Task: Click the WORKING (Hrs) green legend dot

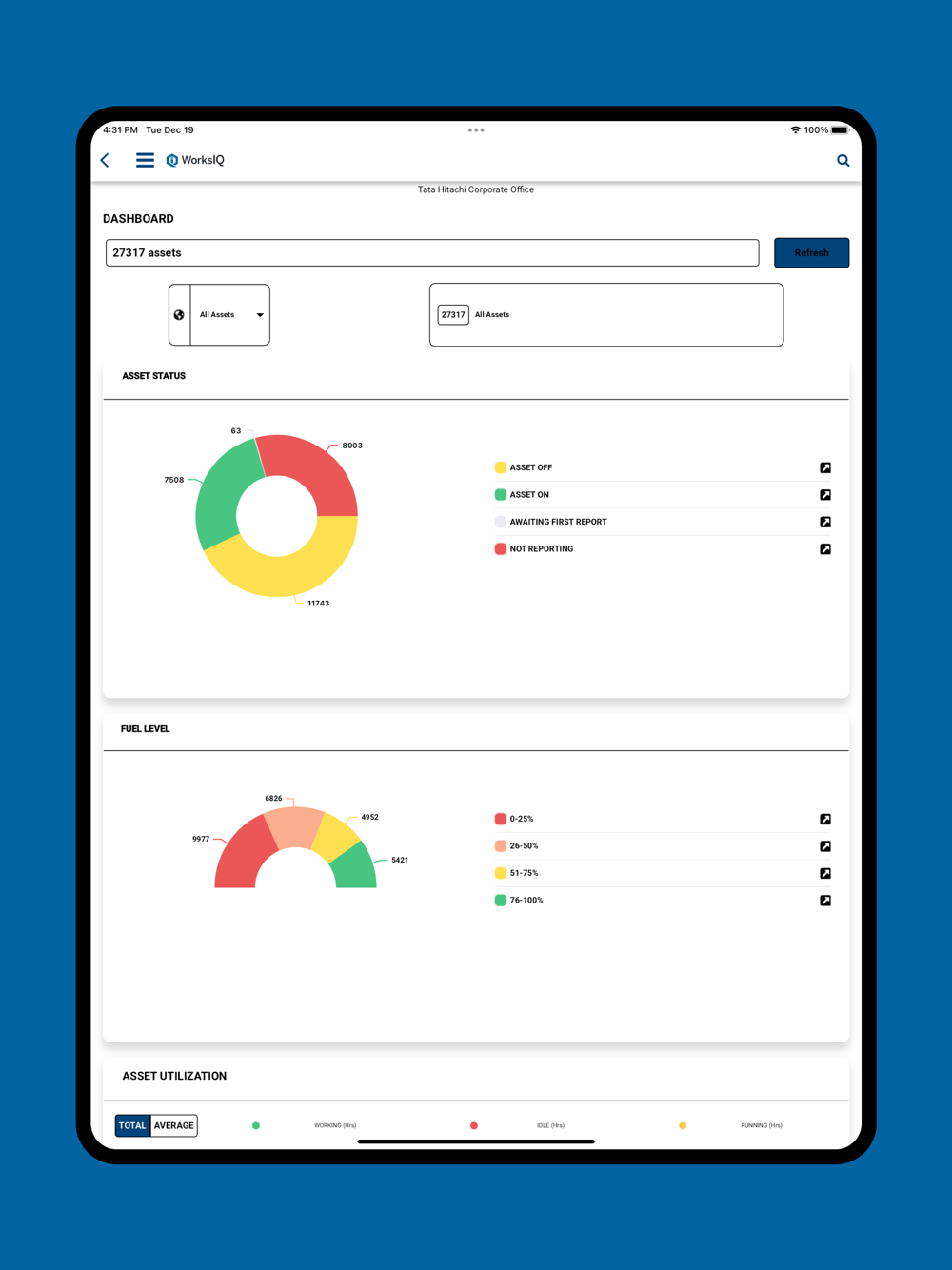Action: click(x=256, y=1125)
